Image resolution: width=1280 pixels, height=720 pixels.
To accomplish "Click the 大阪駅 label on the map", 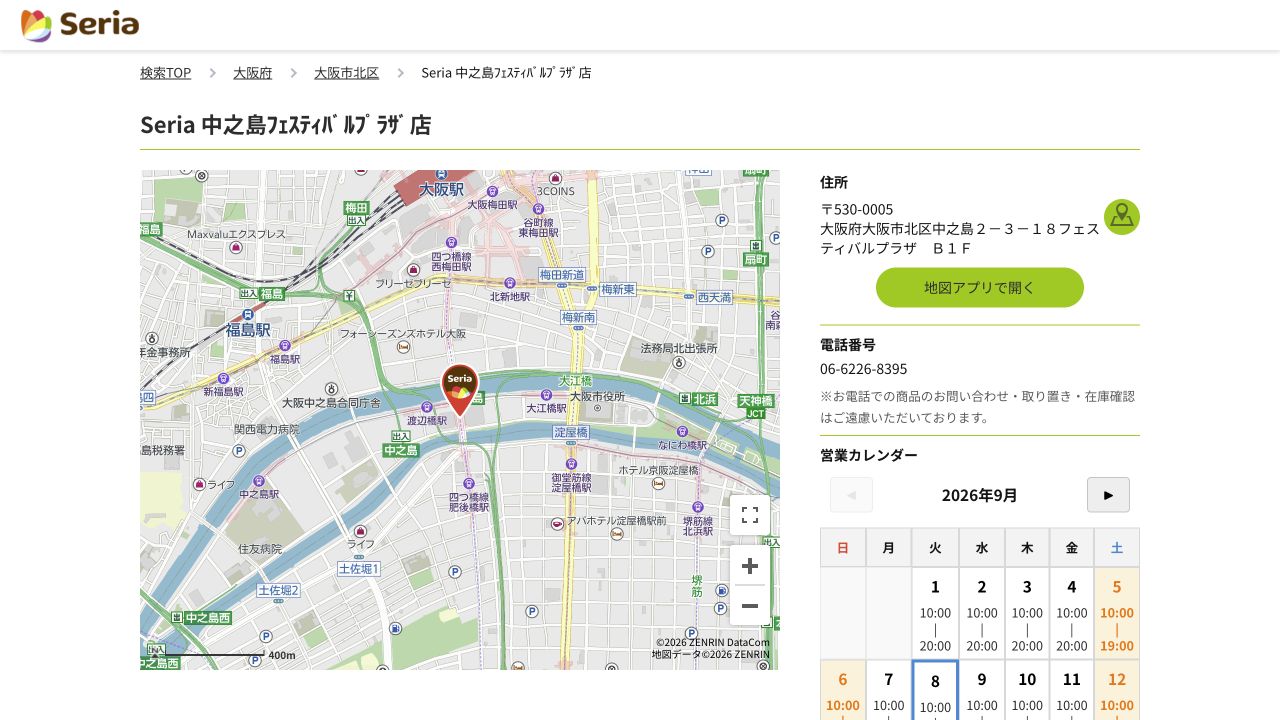I will pos(441,189).
